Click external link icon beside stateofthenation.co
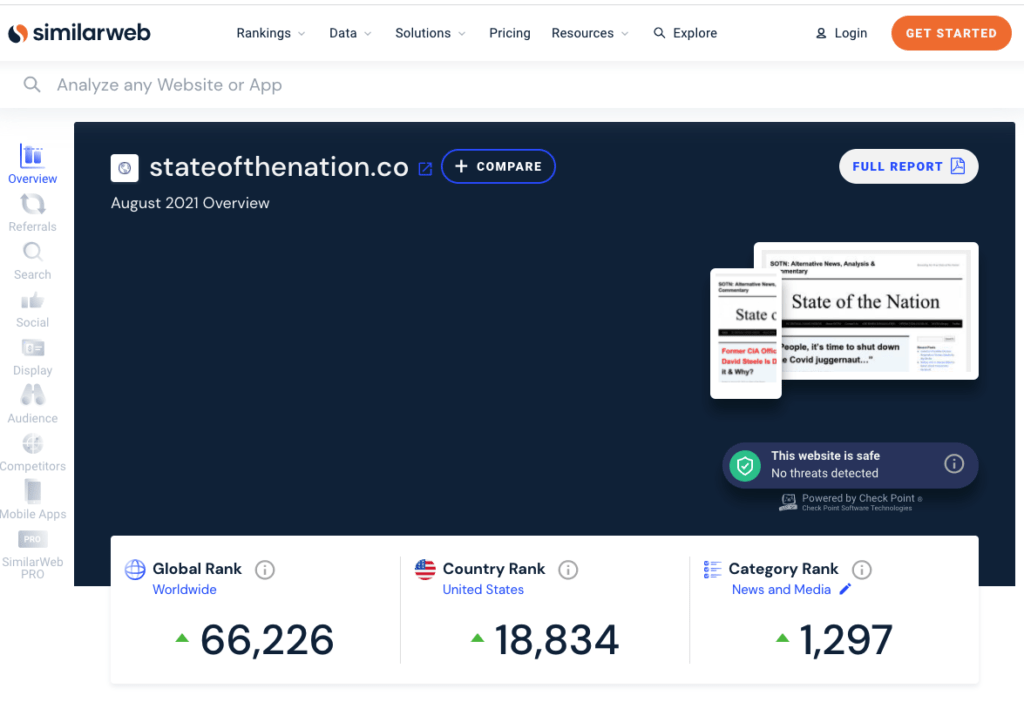 tap(425, 169)
